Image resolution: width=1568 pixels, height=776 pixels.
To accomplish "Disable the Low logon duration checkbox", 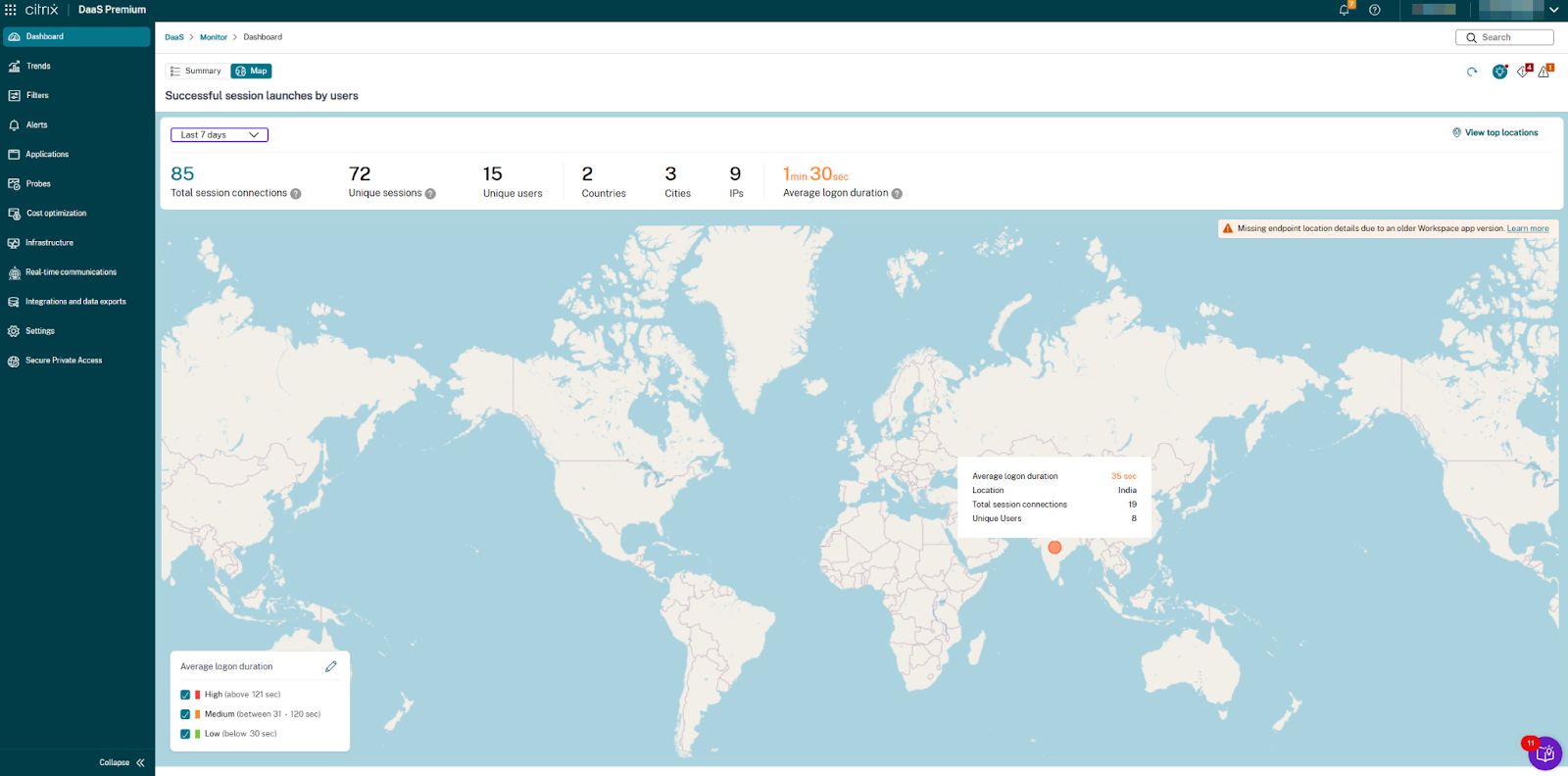I will [x=185, y=734].
